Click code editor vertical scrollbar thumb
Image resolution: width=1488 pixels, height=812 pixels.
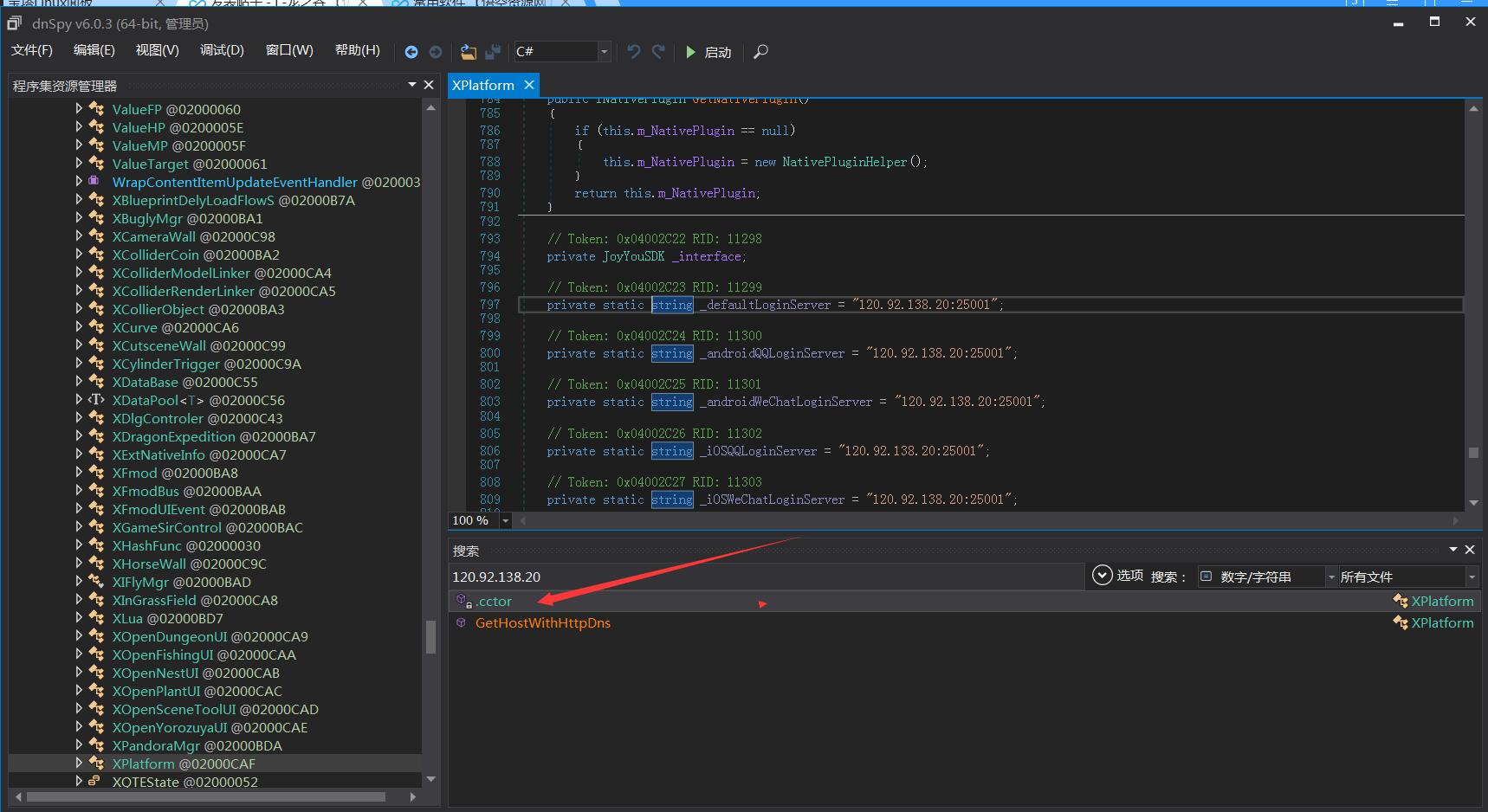pyautogui.click(x=1473, y=452)
